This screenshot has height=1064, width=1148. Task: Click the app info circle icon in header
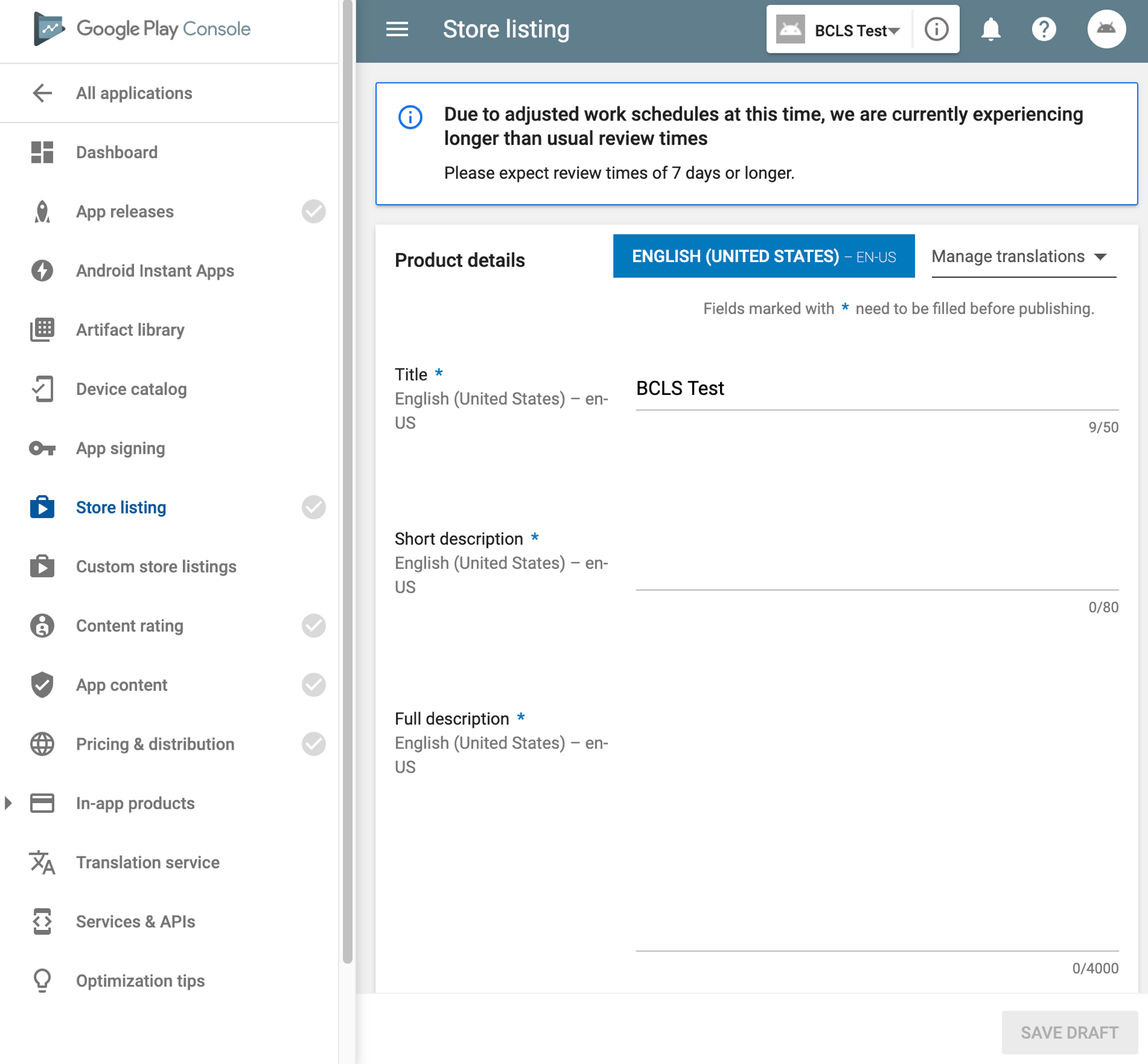pyautogui.click(x=936, y=29)
